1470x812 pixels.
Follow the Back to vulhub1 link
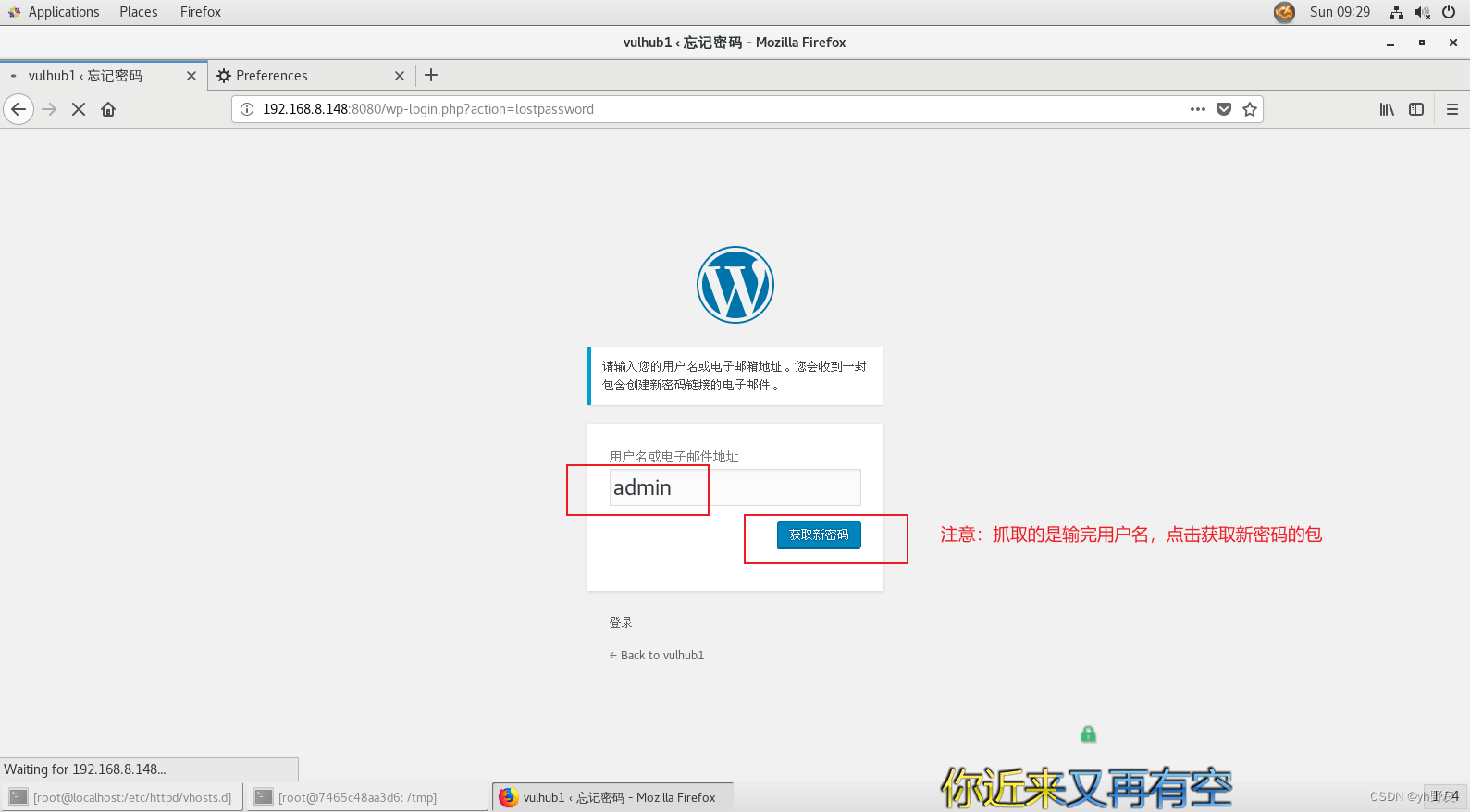tap(657, 655)
